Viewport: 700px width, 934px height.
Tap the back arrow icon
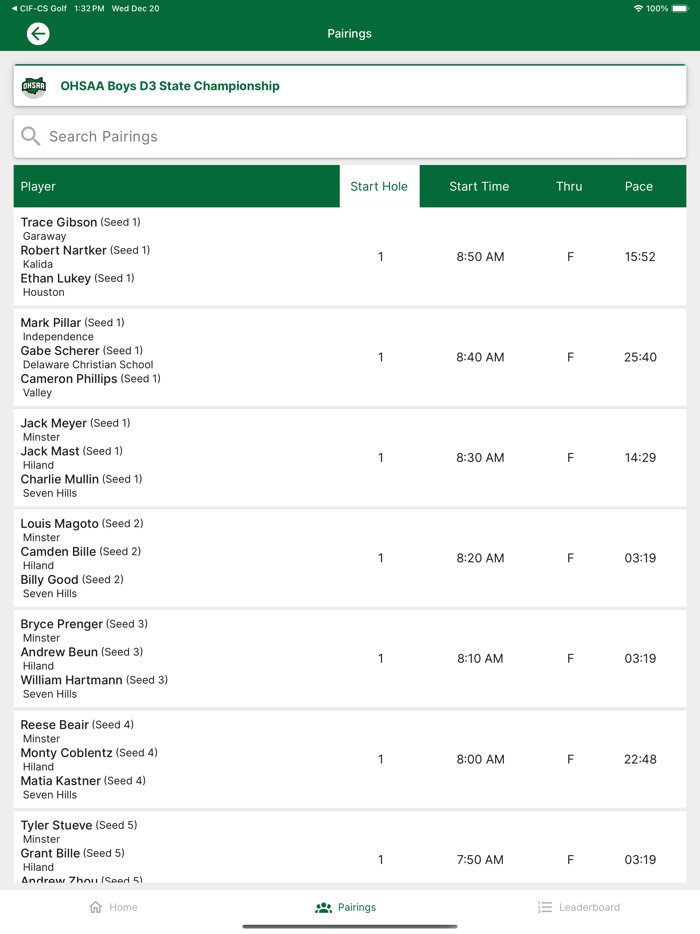pyautogui.click(x=38, y=33)
